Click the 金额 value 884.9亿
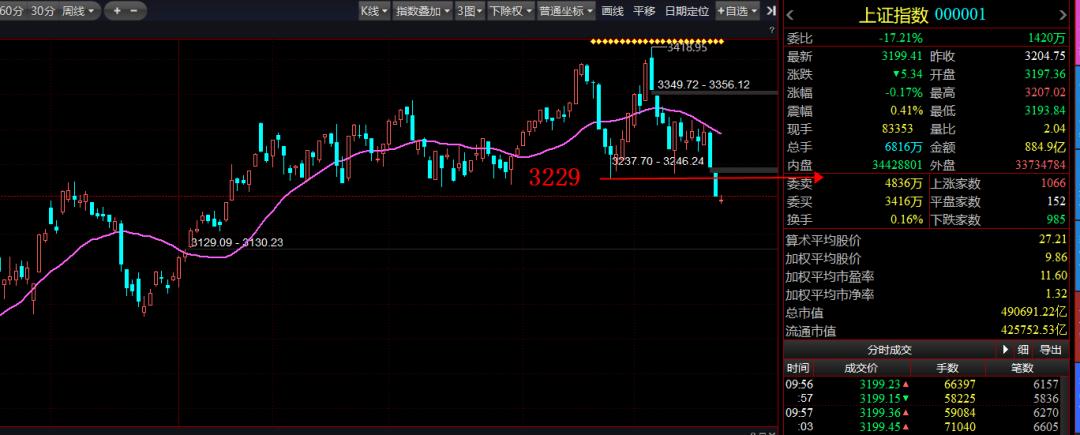Image resolution: width=1080 pixels, height=435 pixels. click(1044, 147)
